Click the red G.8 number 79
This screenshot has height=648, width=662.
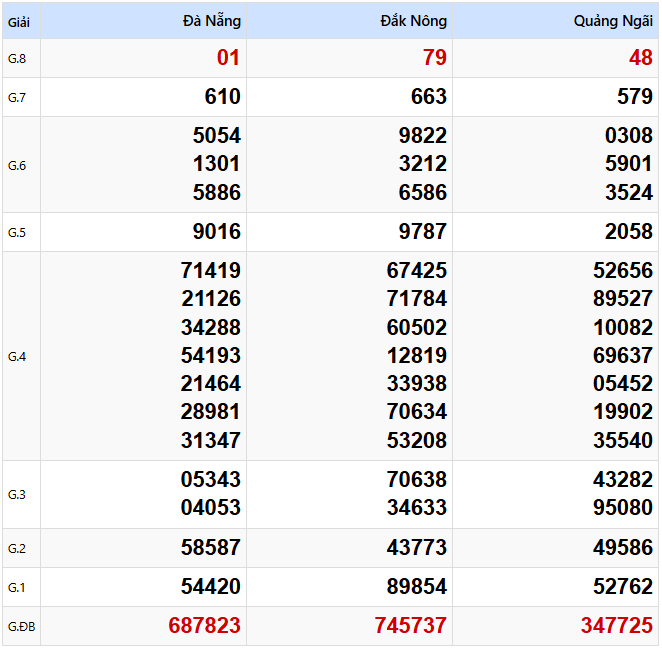coord(435,58)
